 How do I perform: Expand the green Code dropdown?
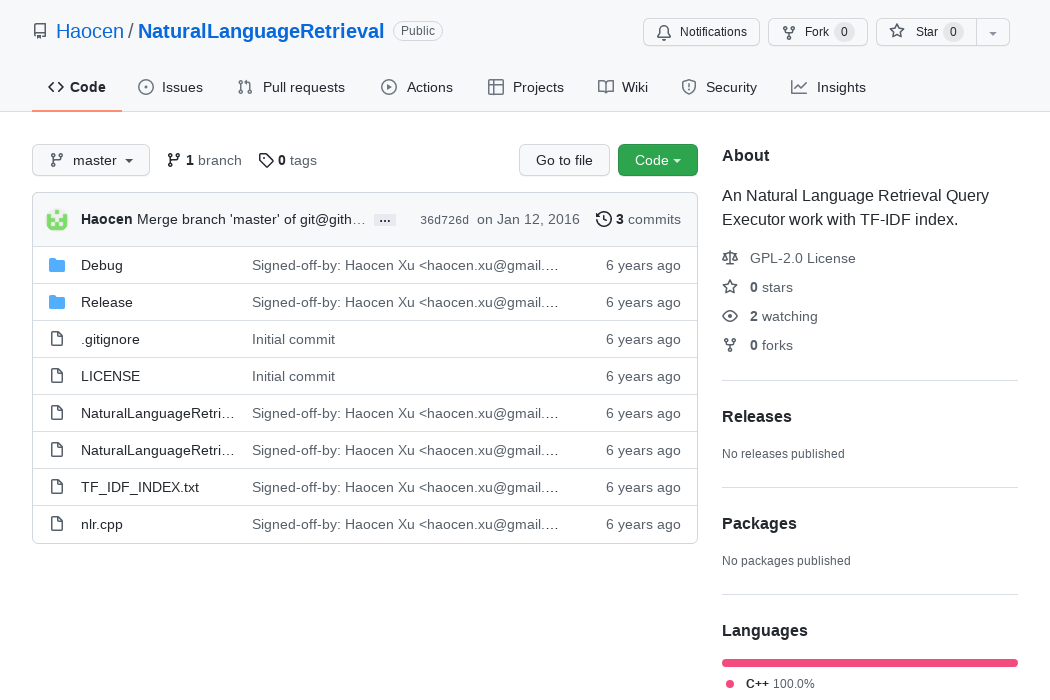[x=657, y=160]
